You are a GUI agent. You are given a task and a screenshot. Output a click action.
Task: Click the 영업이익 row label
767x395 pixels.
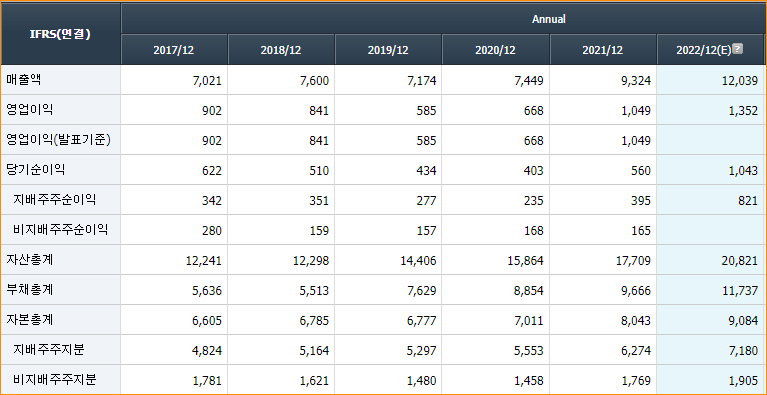[x=29, y=110]
